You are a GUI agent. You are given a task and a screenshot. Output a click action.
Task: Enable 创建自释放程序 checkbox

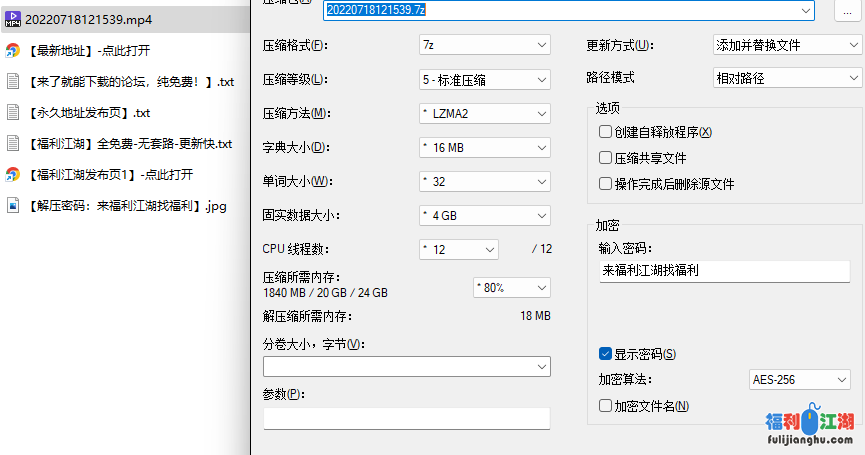[605, 132]
